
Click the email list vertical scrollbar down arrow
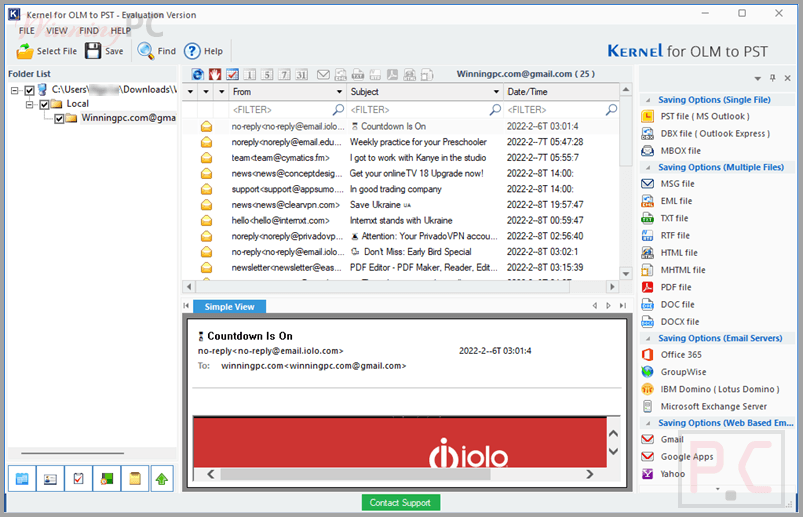(x=626, y=274)
